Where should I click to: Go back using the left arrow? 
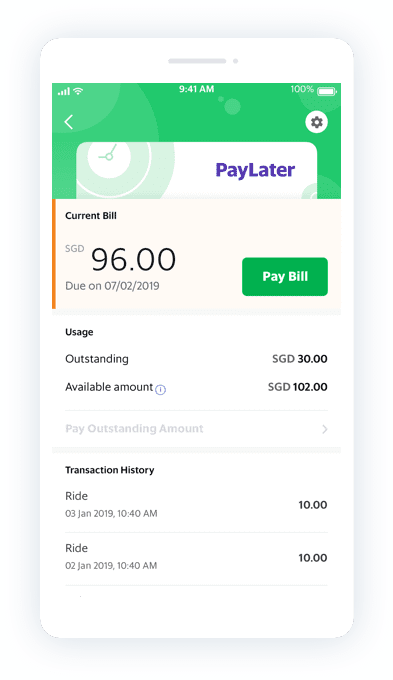click(x=69, y=122)
